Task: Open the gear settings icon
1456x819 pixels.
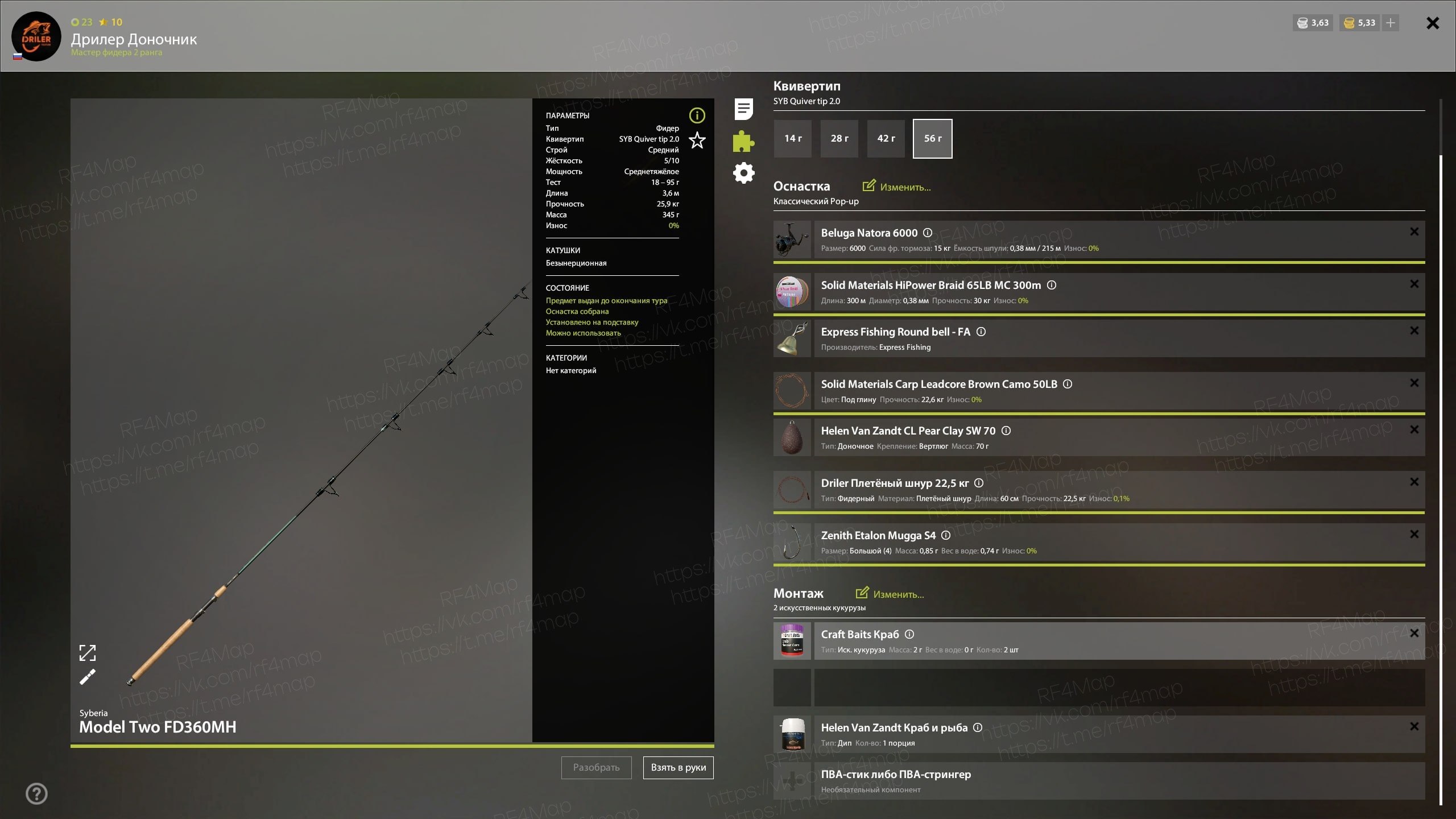Action: (743, 173)
